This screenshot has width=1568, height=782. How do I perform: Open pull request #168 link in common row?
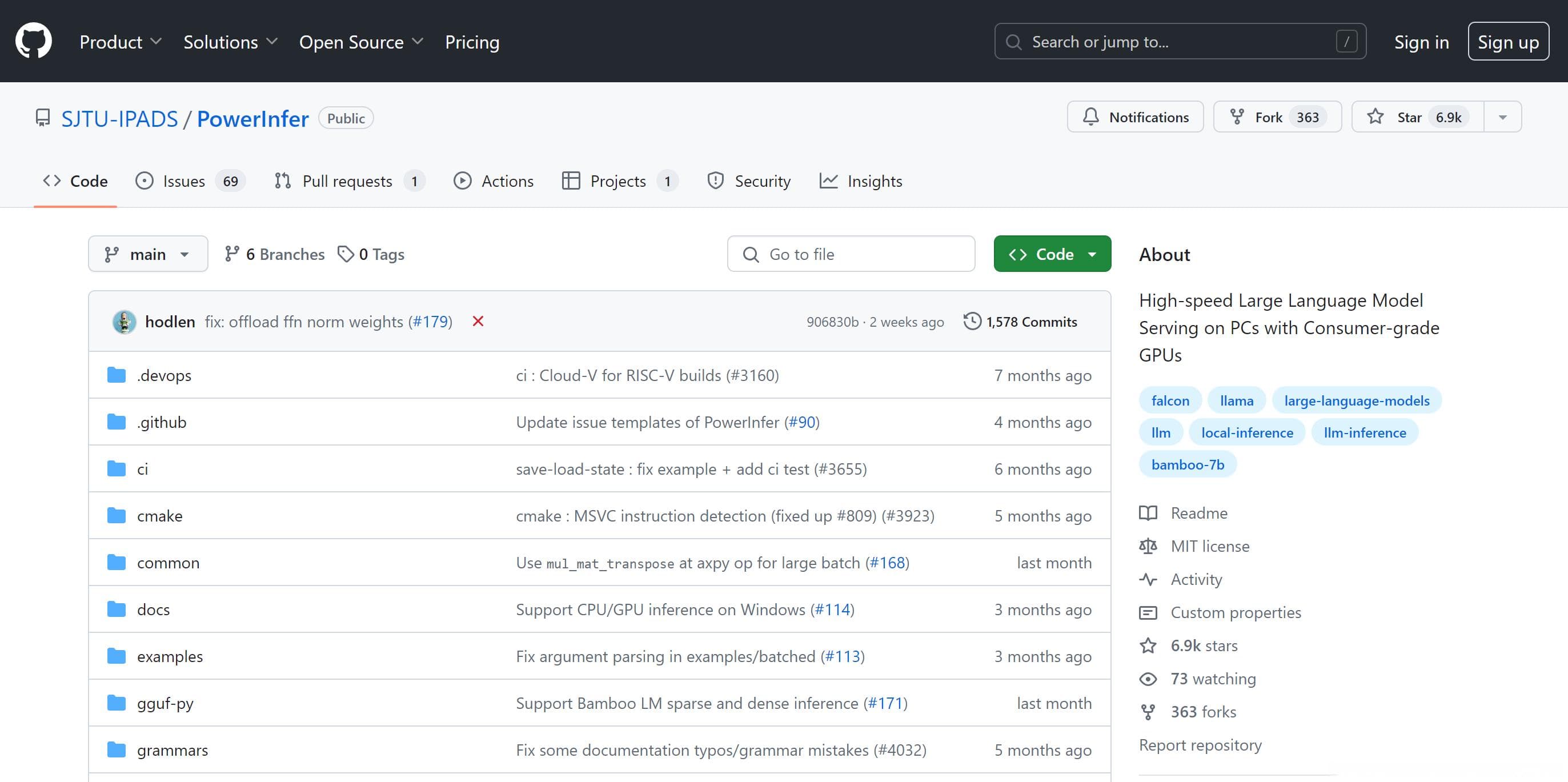click(887, 562)
